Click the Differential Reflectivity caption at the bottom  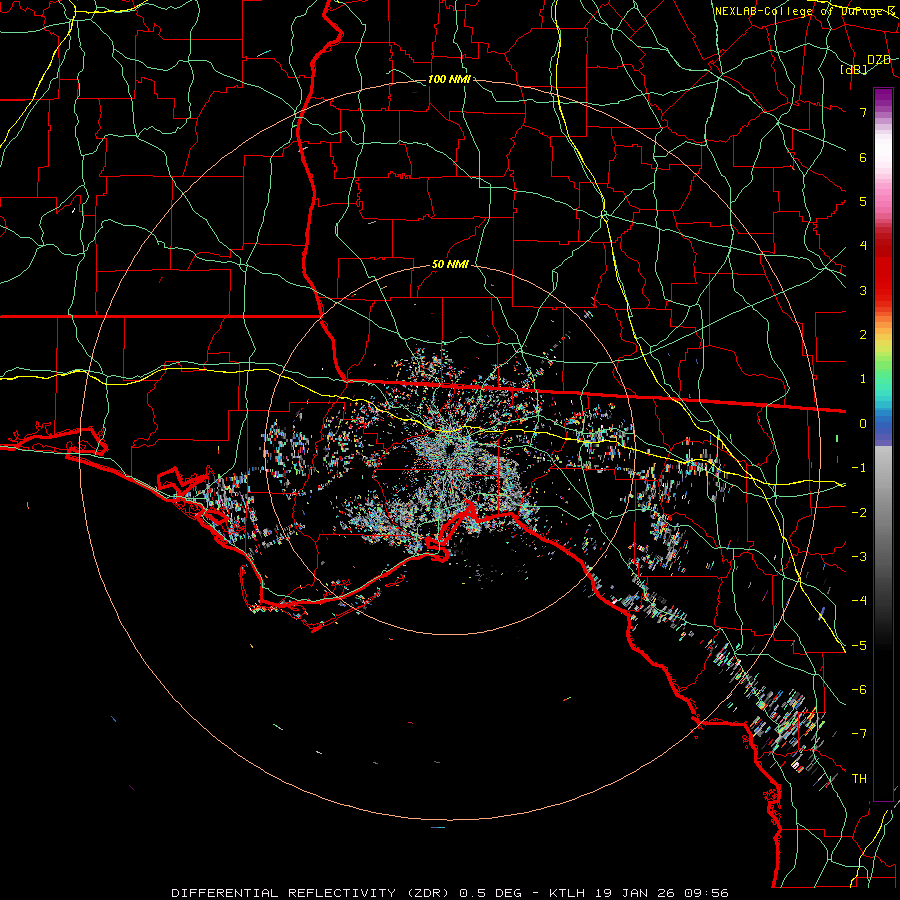450,893
